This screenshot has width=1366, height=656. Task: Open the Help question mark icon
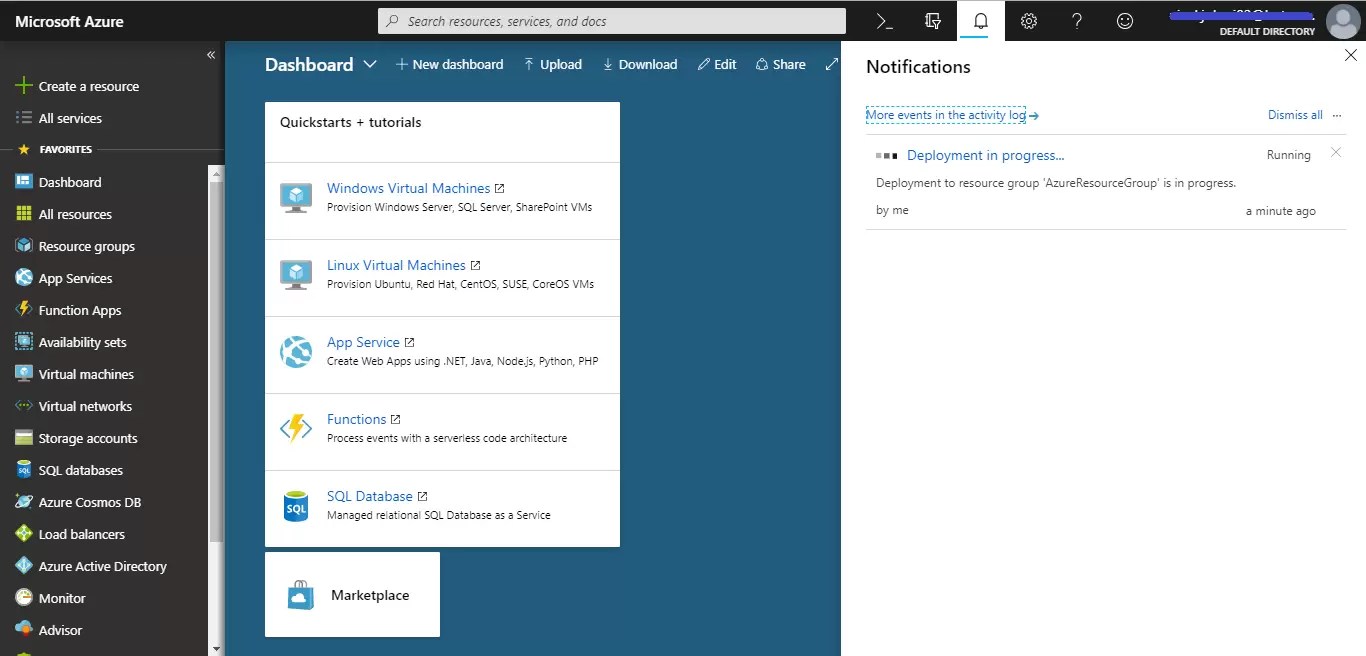coord(1077,20)
